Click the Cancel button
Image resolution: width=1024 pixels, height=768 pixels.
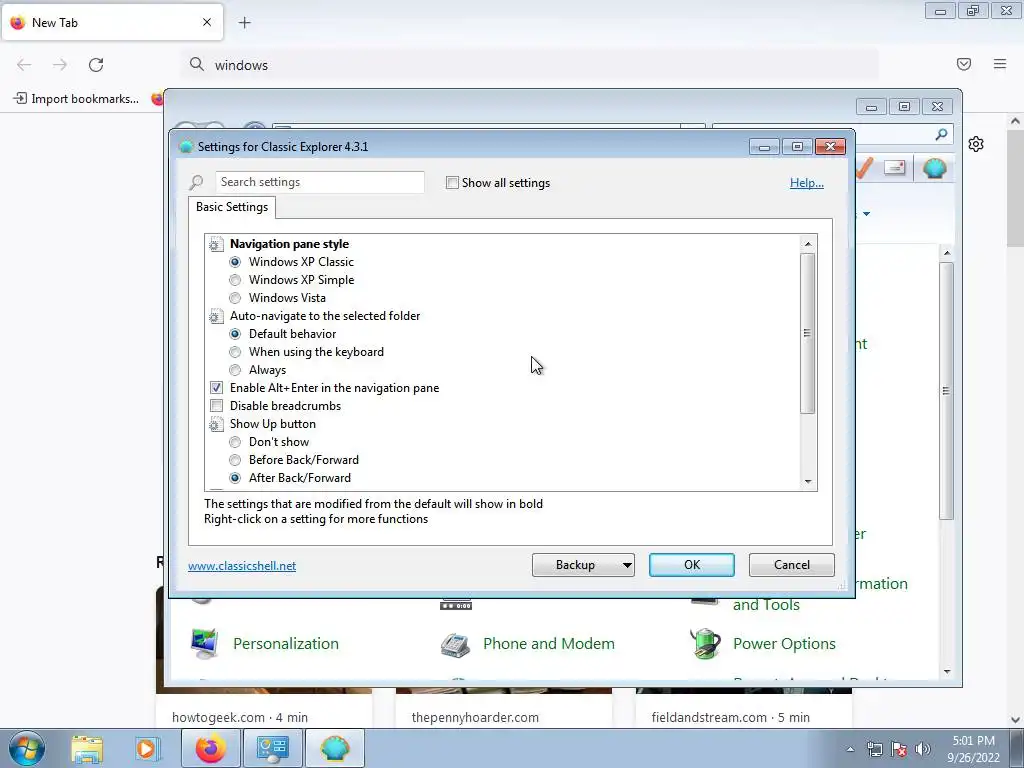coord(792,565)
